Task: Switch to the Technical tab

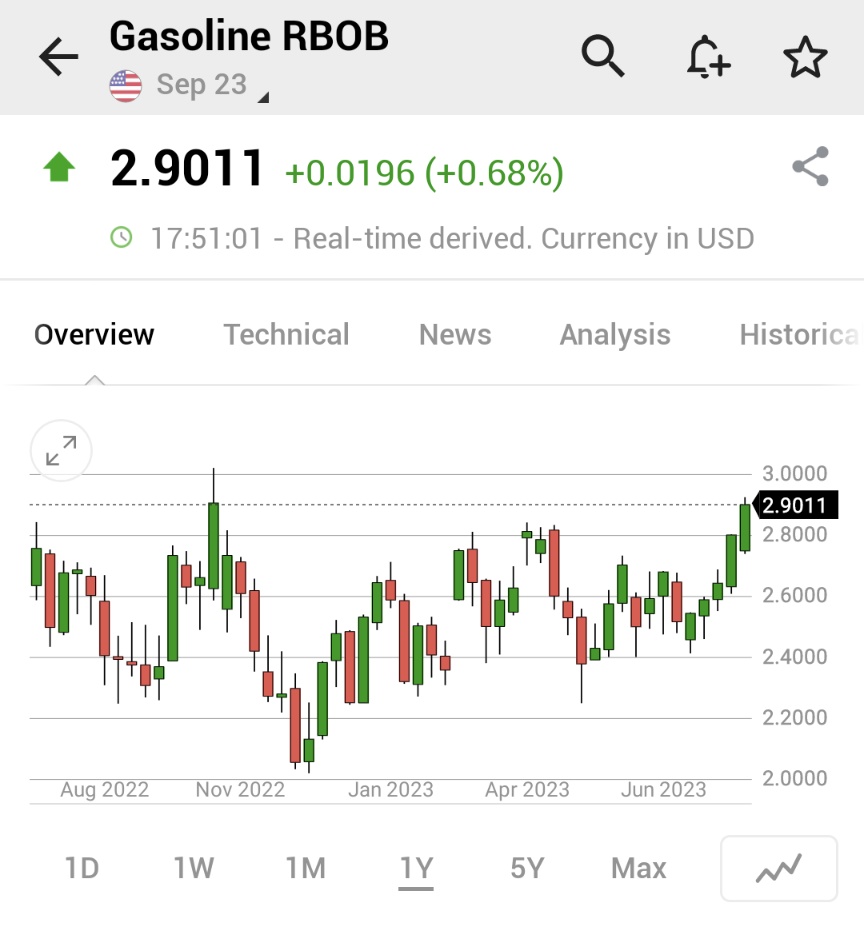Action: click(x=286, y=335)
